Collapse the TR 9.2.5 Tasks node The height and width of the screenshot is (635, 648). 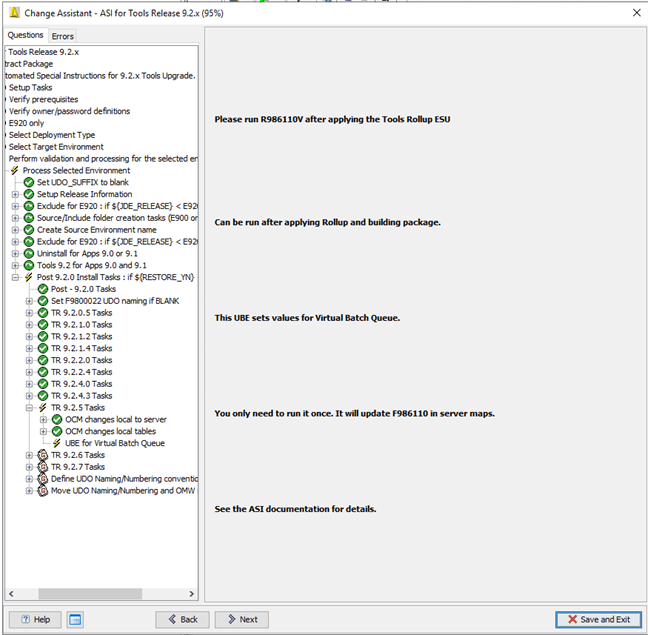tap(29, 408)
